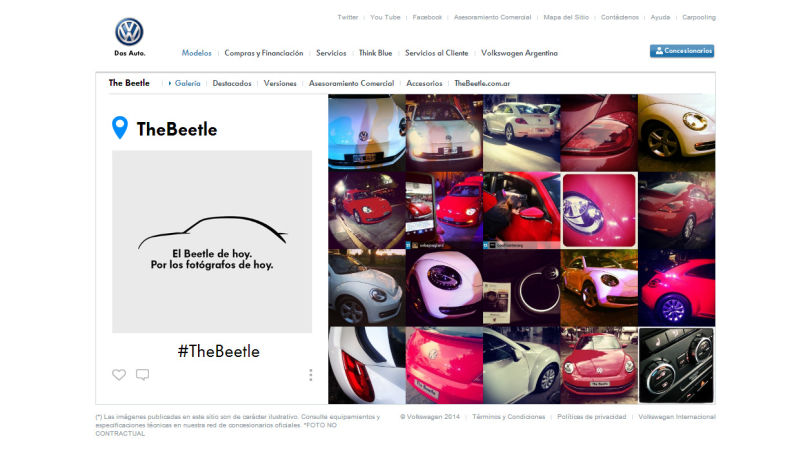The height and width of the screenshot is (457, 812).
Task: Open Términos y Condiciones footer link
Action: click(509, 417)
